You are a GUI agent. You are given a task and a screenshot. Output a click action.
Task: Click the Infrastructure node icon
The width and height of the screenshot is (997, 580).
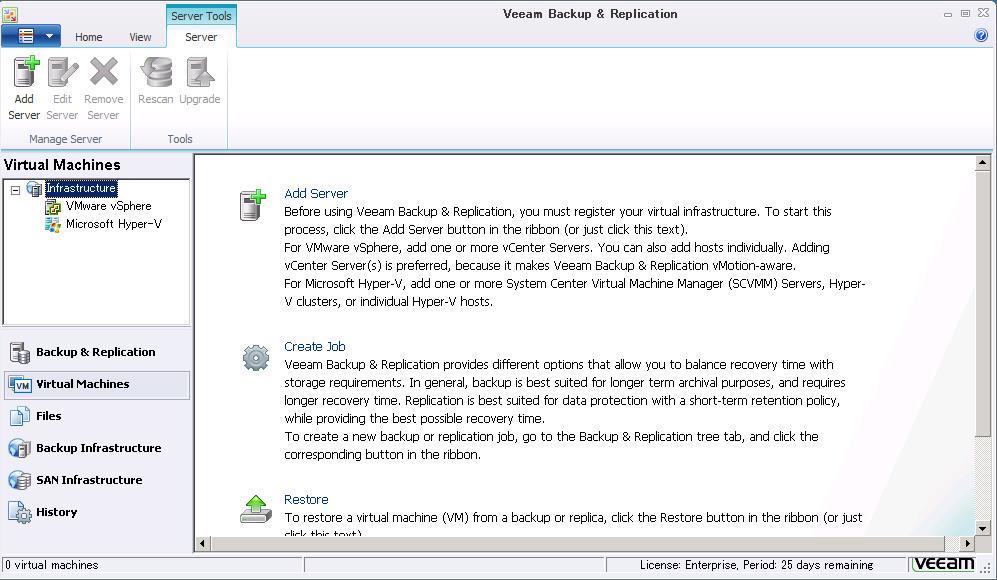point(34,189)
